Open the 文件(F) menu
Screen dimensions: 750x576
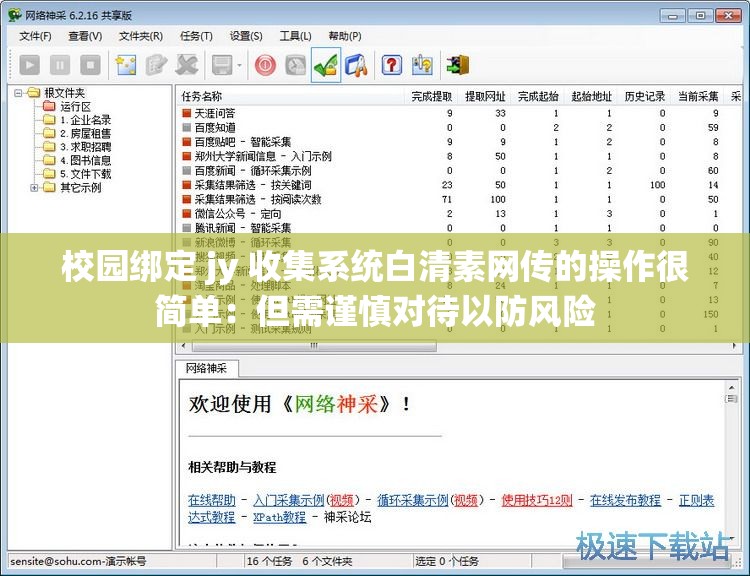[x=35, y=36]
